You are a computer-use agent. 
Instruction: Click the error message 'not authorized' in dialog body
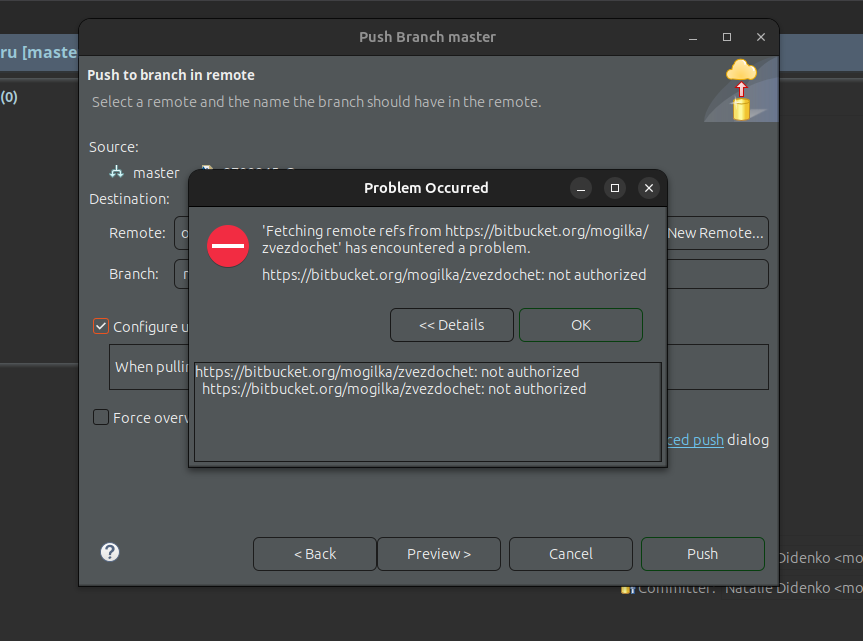(454, 275)
